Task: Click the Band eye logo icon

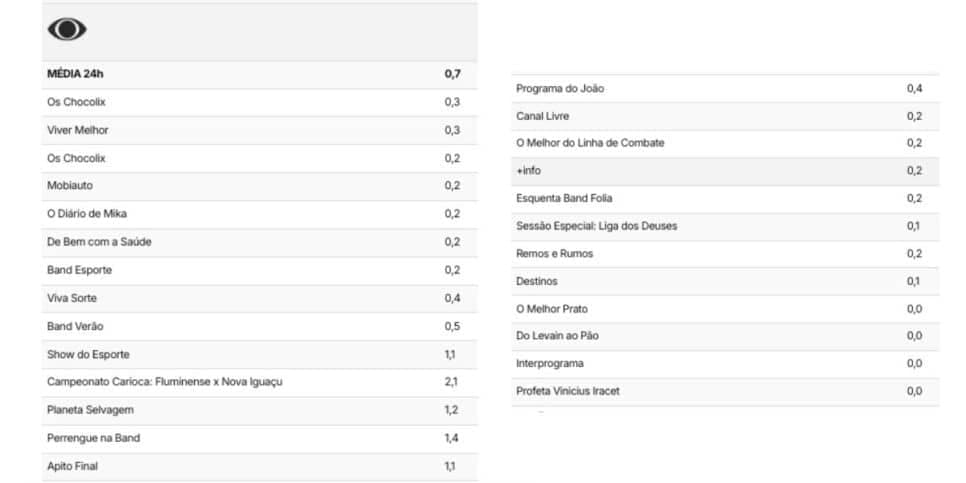Action: [x=67, y=30]
